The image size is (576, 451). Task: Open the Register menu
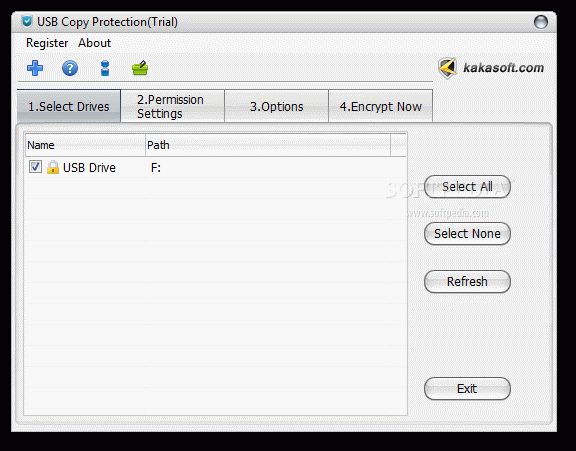coord(47,43)
